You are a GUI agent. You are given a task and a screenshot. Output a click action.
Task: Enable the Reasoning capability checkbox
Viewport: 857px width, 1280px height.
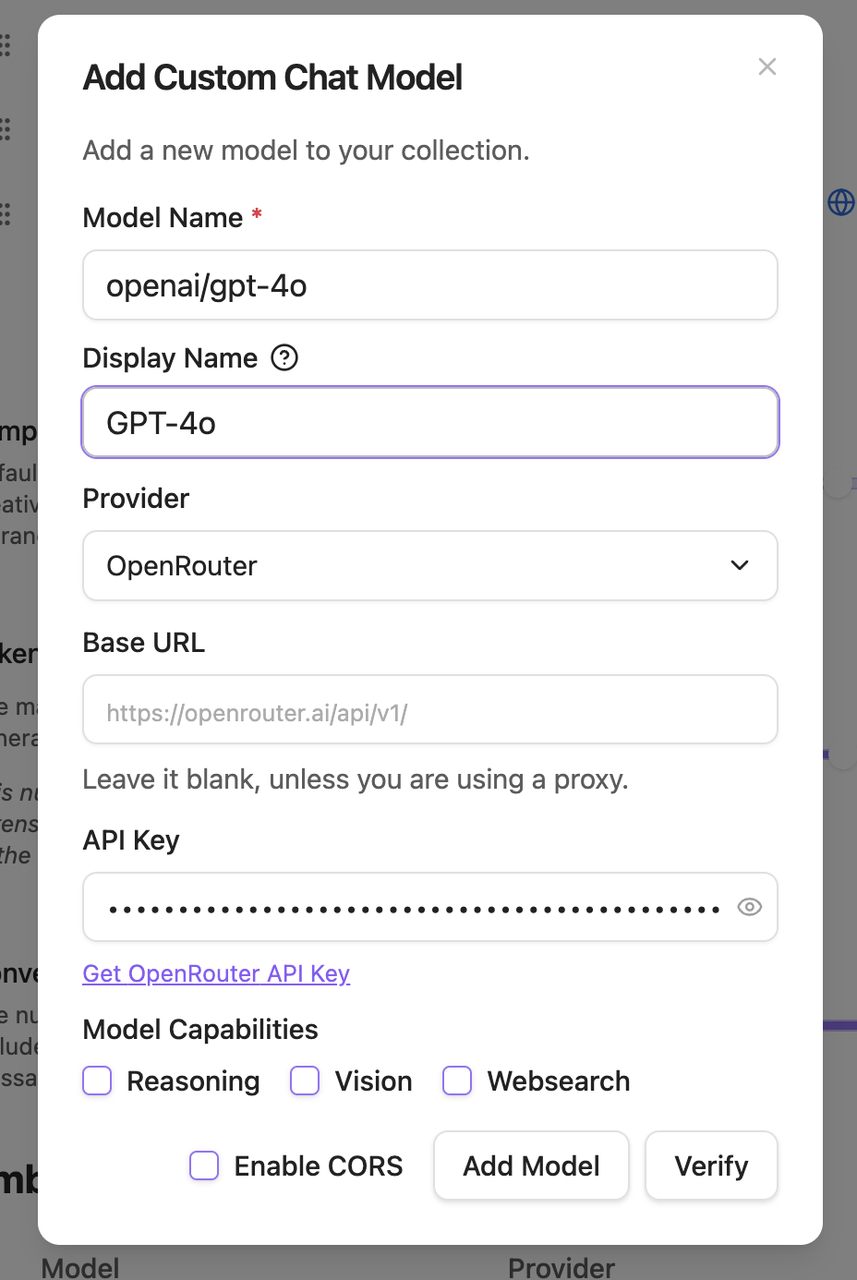click(x=97, y=1081)
